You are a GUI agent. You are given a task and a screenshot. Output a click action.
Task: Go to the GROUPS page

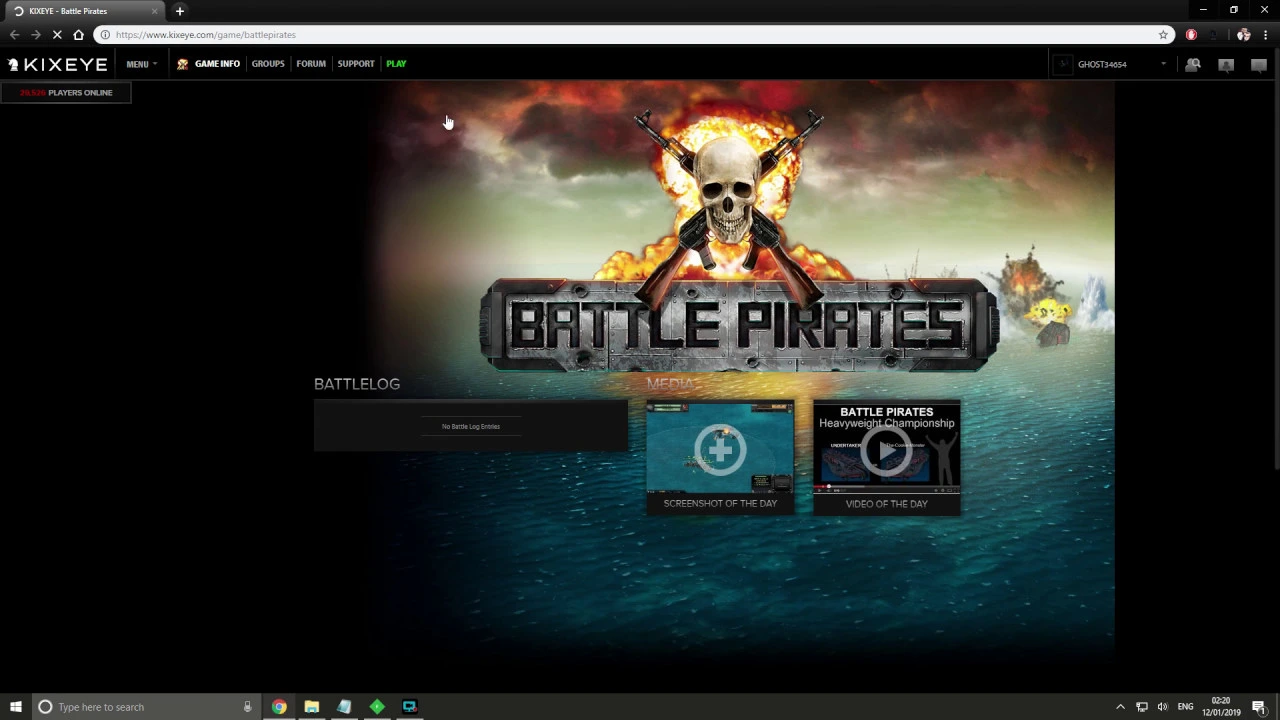[x=268, y=64]
